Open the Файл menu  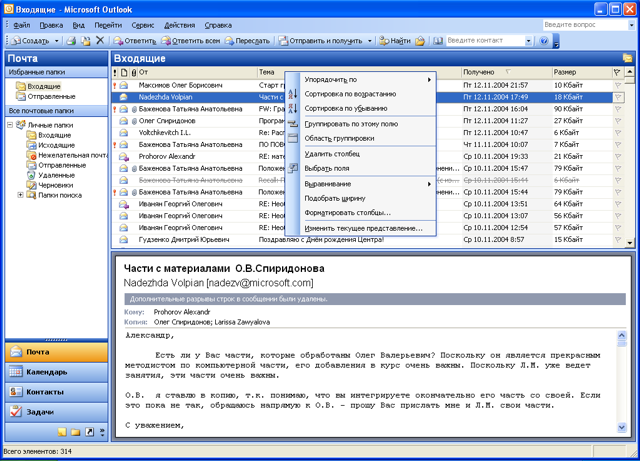coord(22,25)
